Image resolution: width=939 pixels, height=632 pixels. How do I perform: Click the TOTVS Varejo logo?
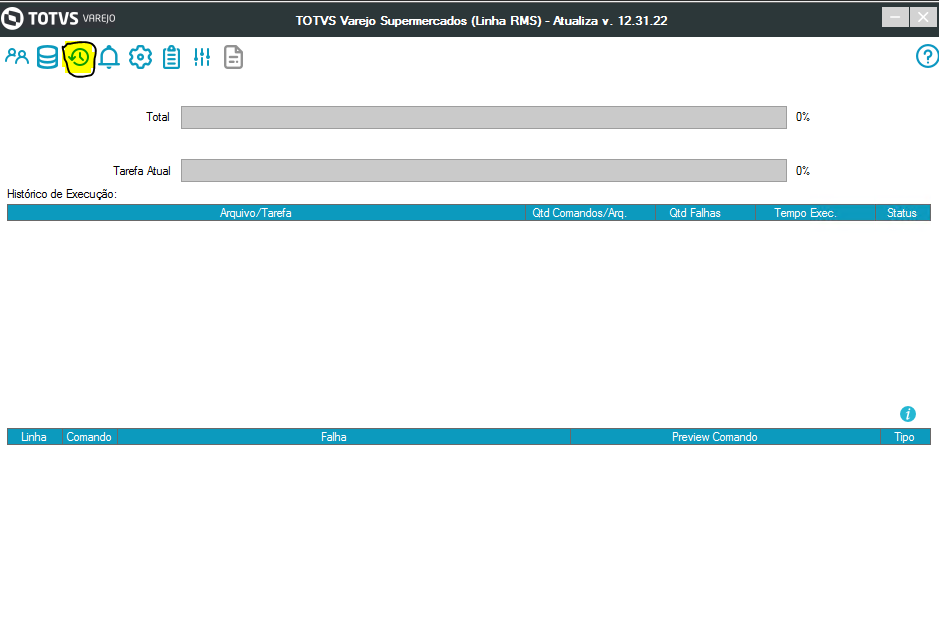click(x=58, y=19)
